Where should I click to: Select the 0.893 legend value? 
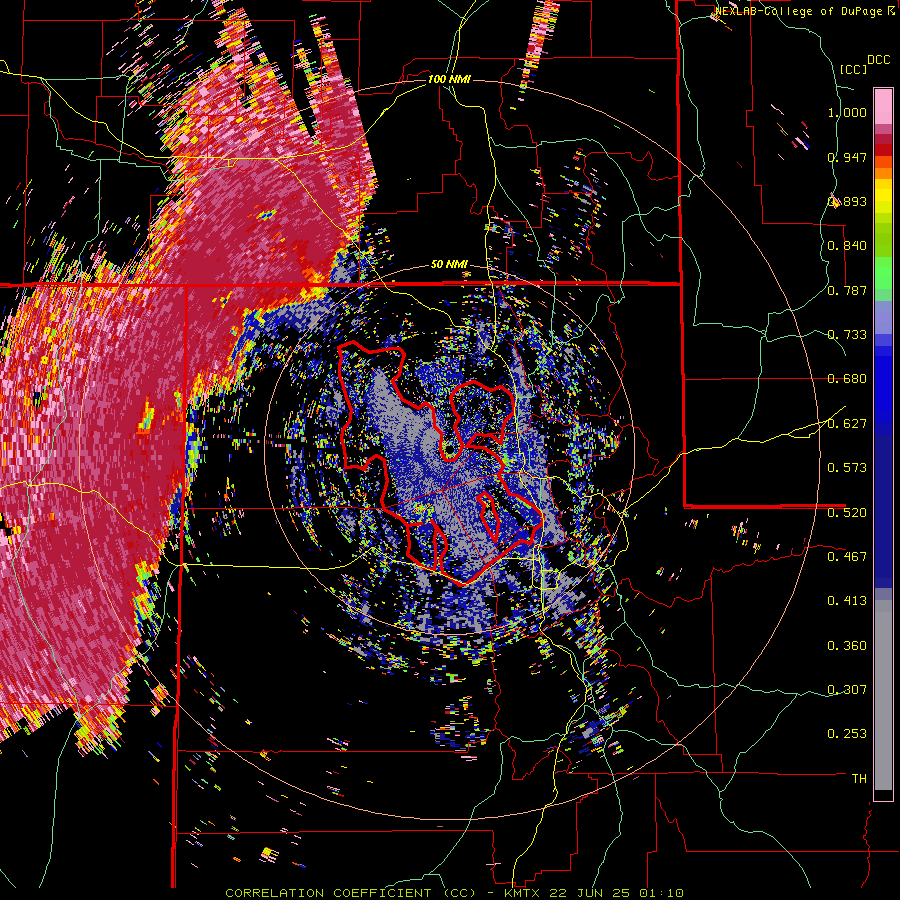point(847,201)
